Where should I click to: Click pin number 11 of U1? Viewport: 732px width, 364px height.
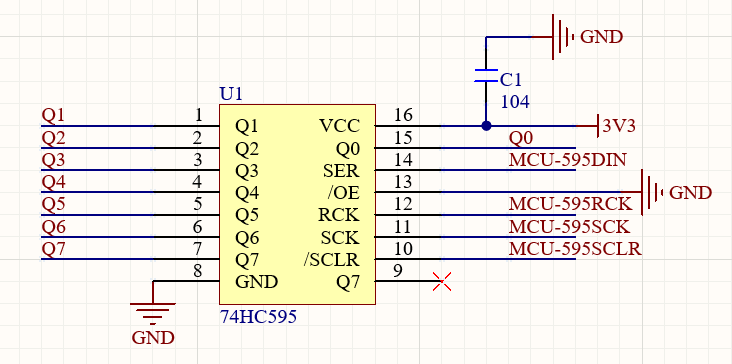(x=403, y=226)
